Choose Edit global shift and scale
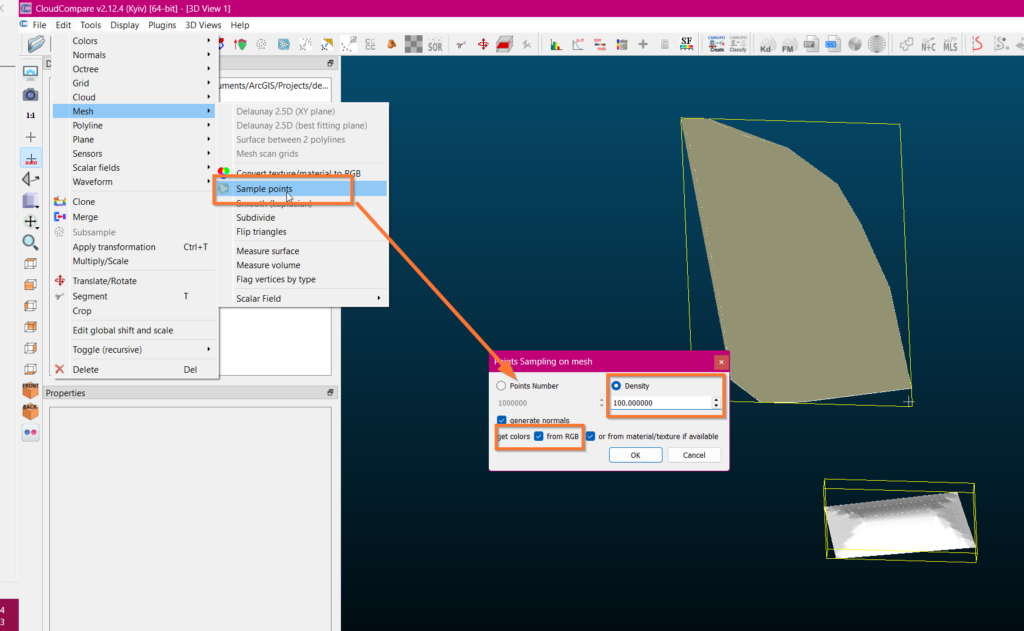The height and width of the screenshot is (631, 1024). click(x=135, y=331)
